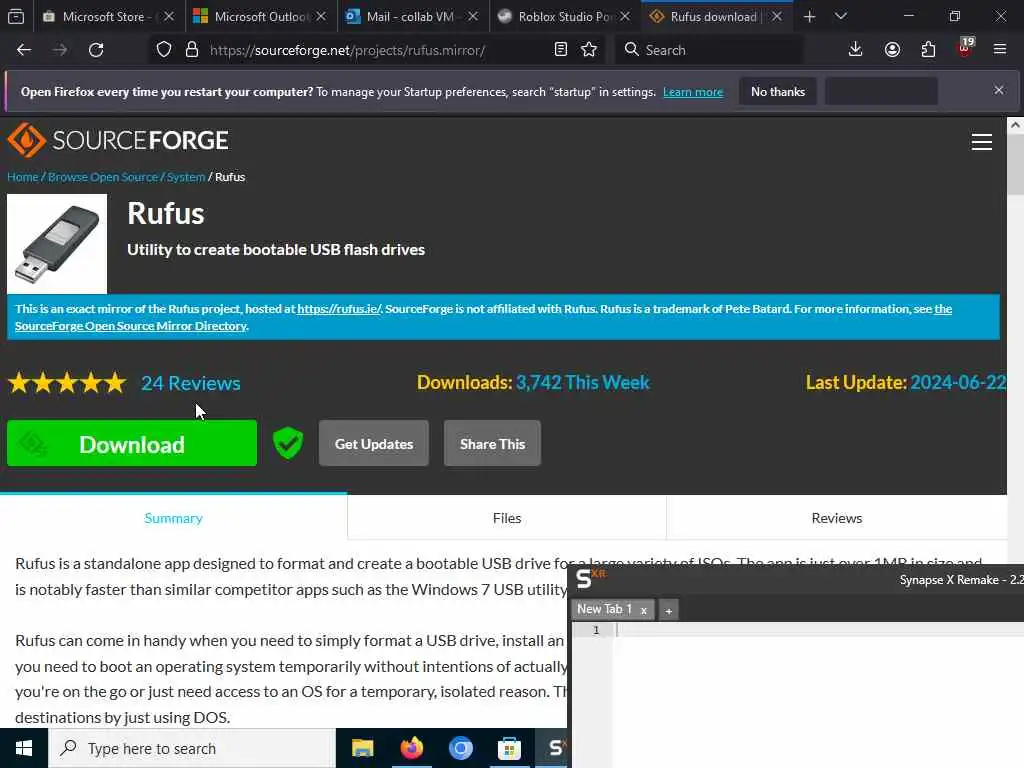Click the green shield checkmark icon
The image size is (1024, 768).
(x=288, y=443)
